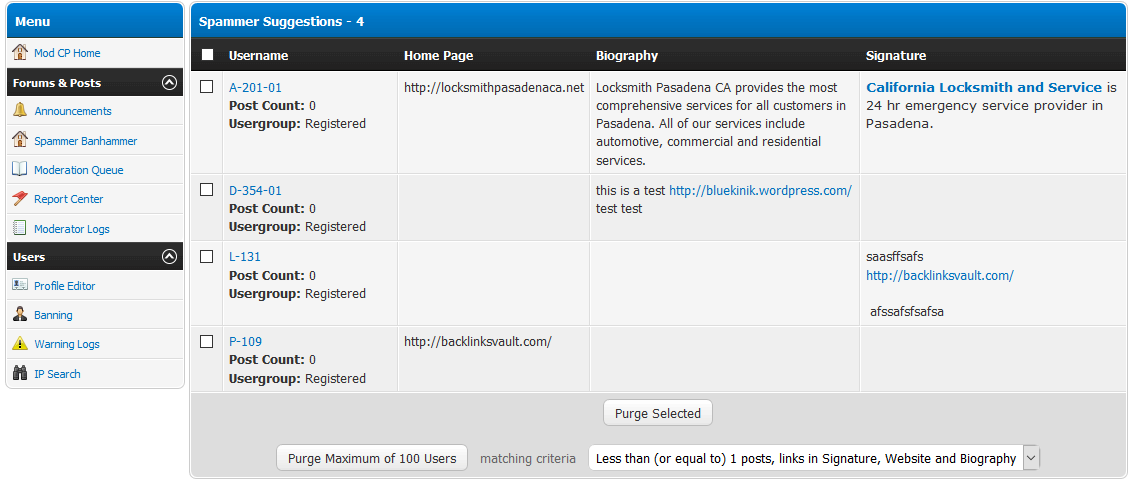The image size is (1139, 487).
Task: Click the Report Center flag icon
Action: [19, 199]
